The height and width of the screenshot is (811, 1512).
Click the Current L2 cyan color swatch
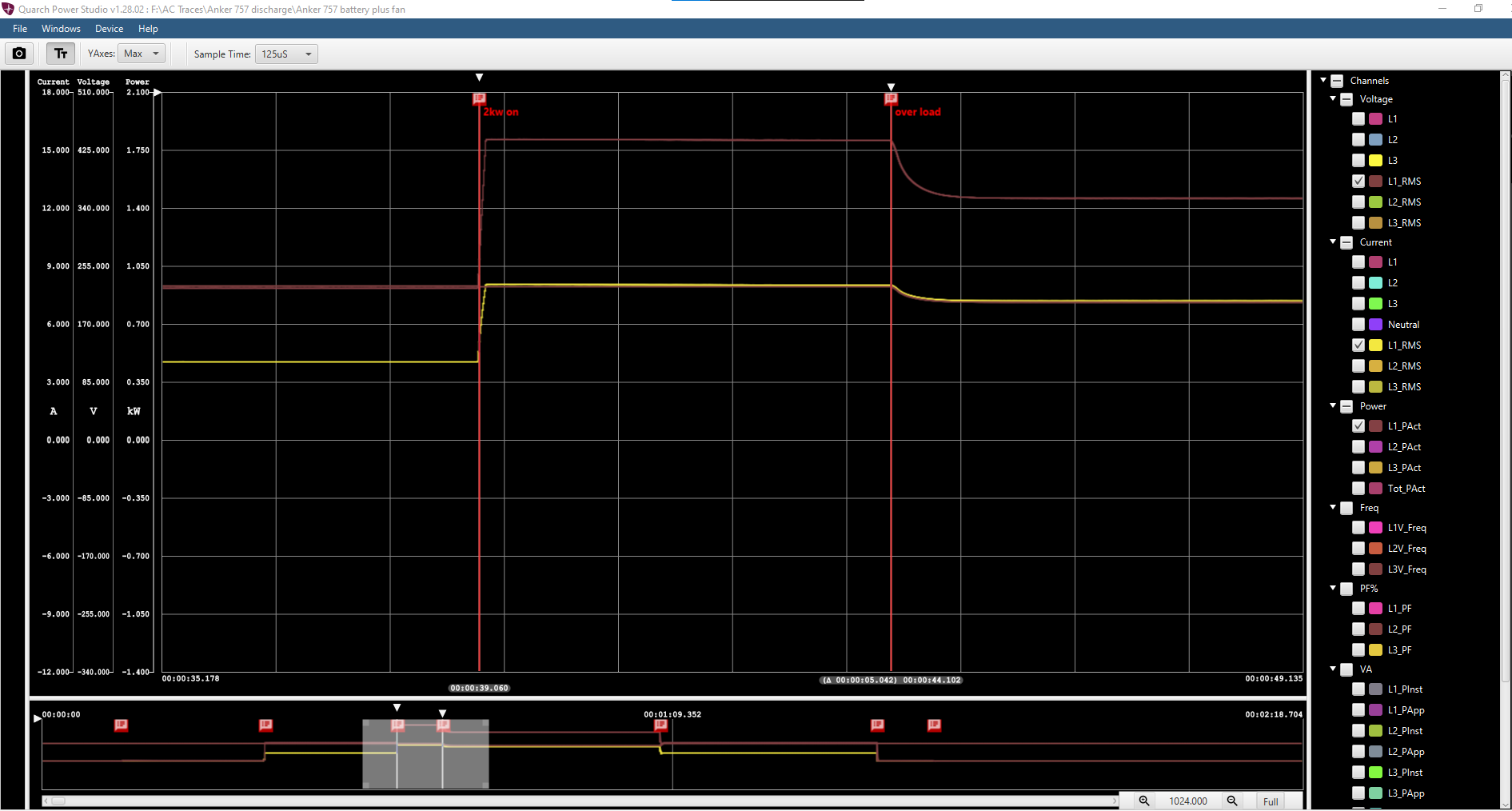coord(1376,282)
